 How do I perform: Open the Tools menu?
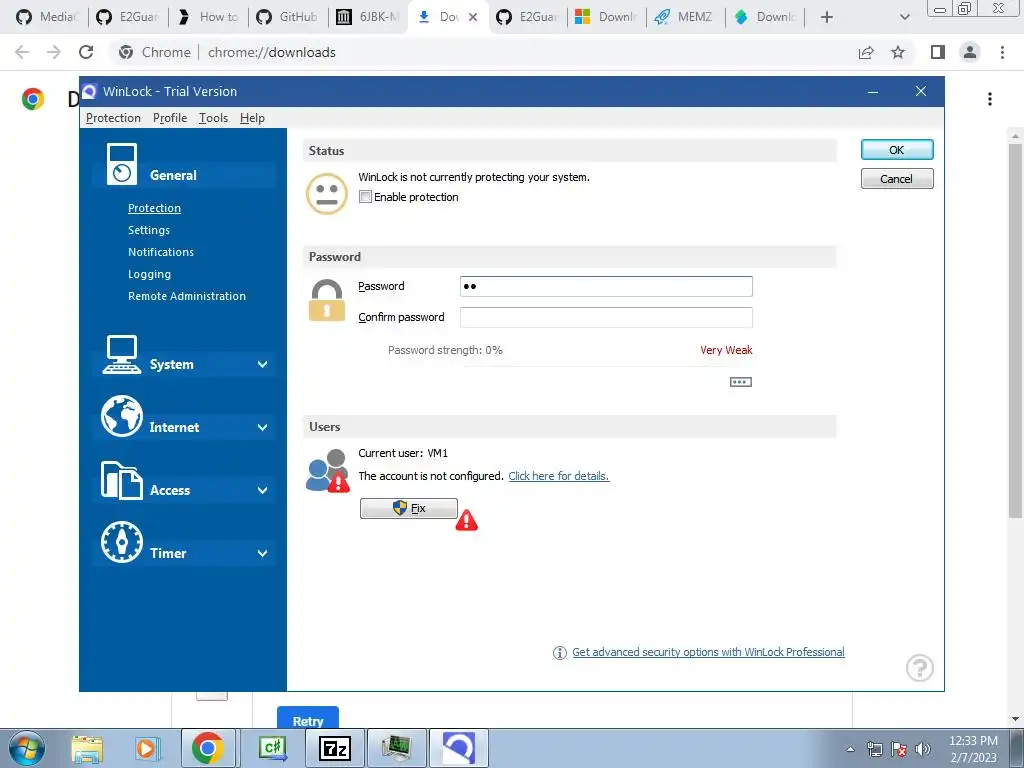click(x=213, y=118)
